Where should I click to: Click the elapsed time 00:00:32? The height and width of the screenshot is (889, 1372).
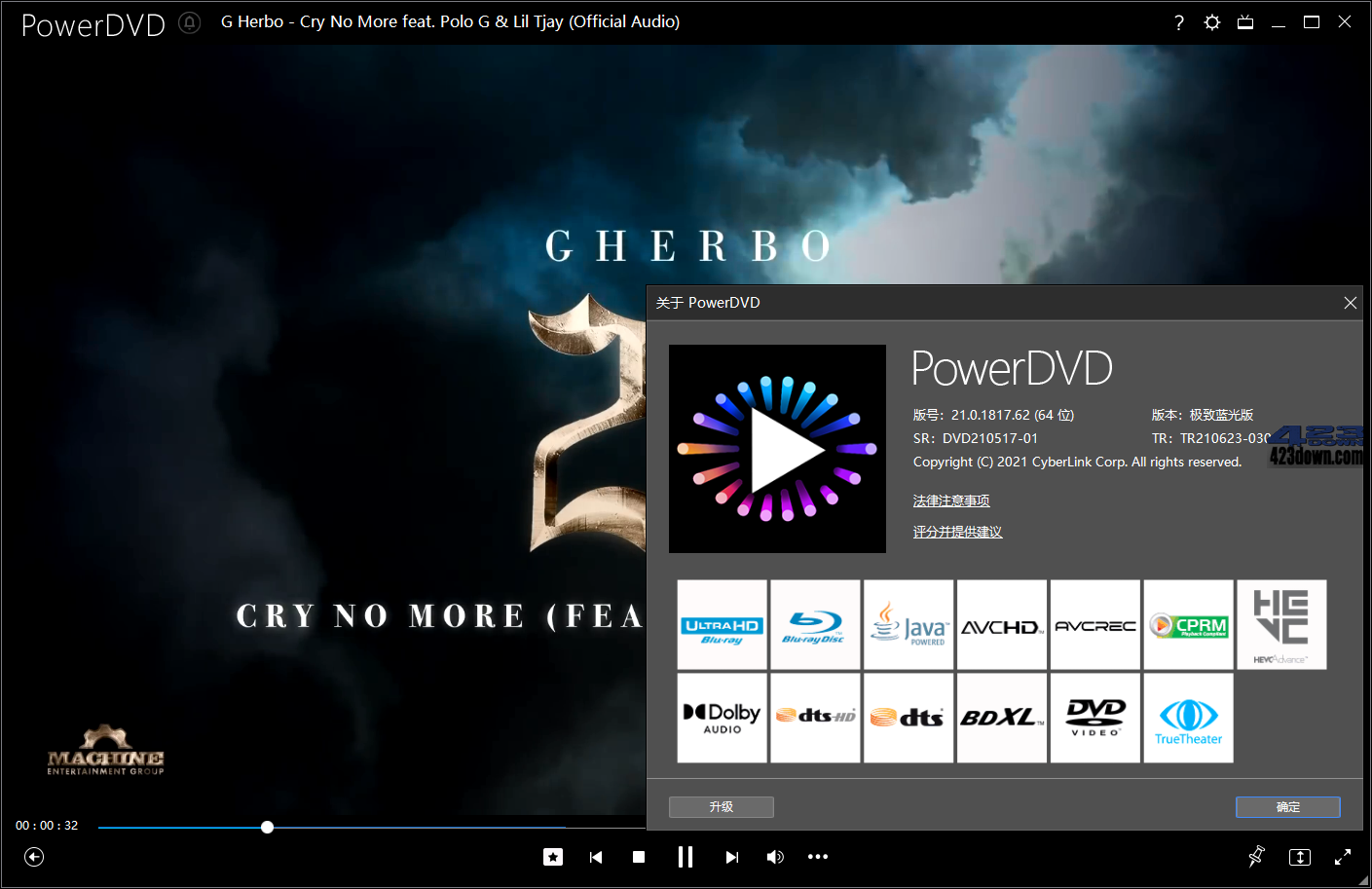point(47,826)
